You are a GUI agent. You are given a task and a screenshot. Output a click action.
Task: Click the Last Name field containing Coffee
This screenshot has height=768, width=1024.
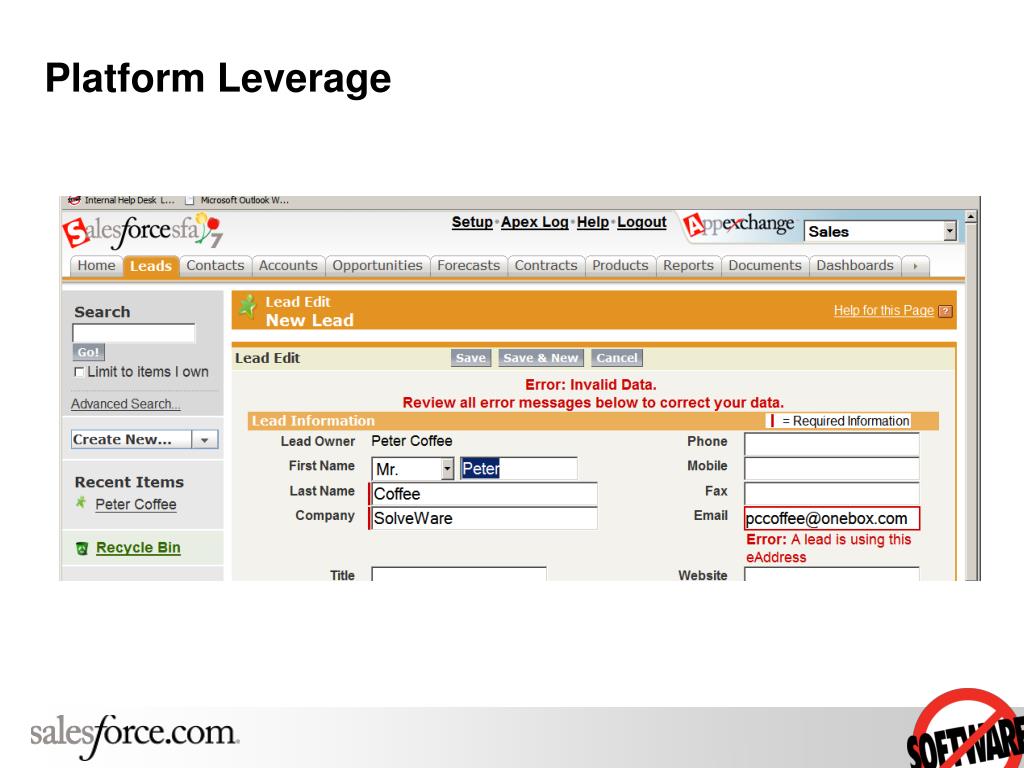(483, 494)
